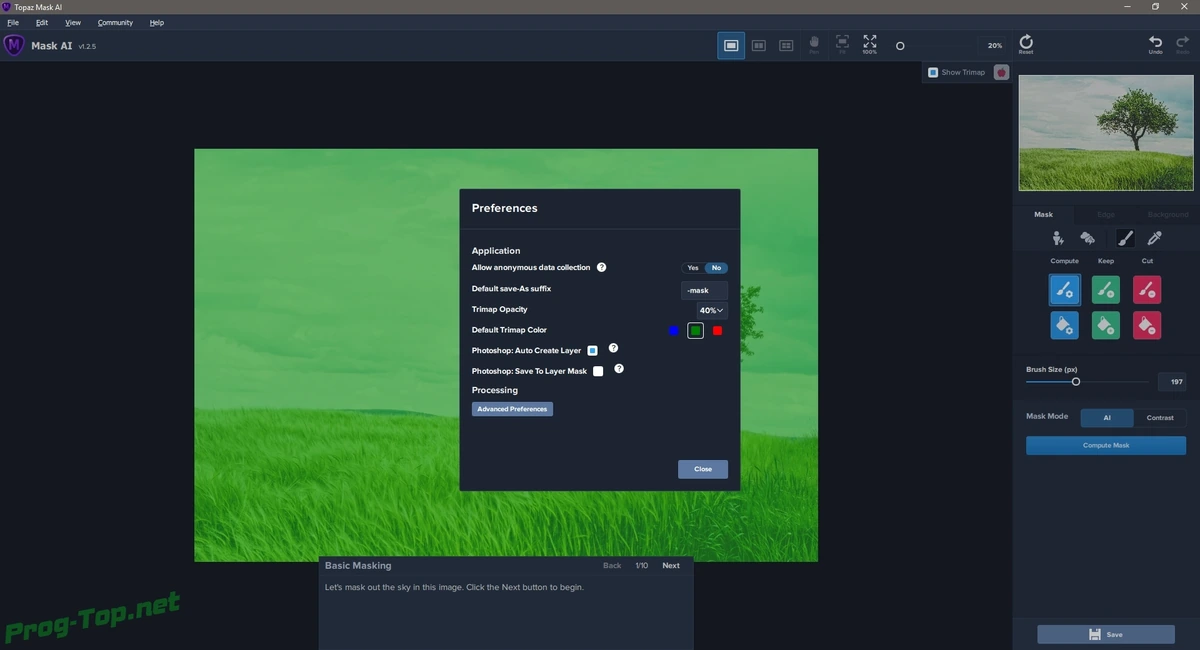Choose the red Cut fill bucket

1147,325
